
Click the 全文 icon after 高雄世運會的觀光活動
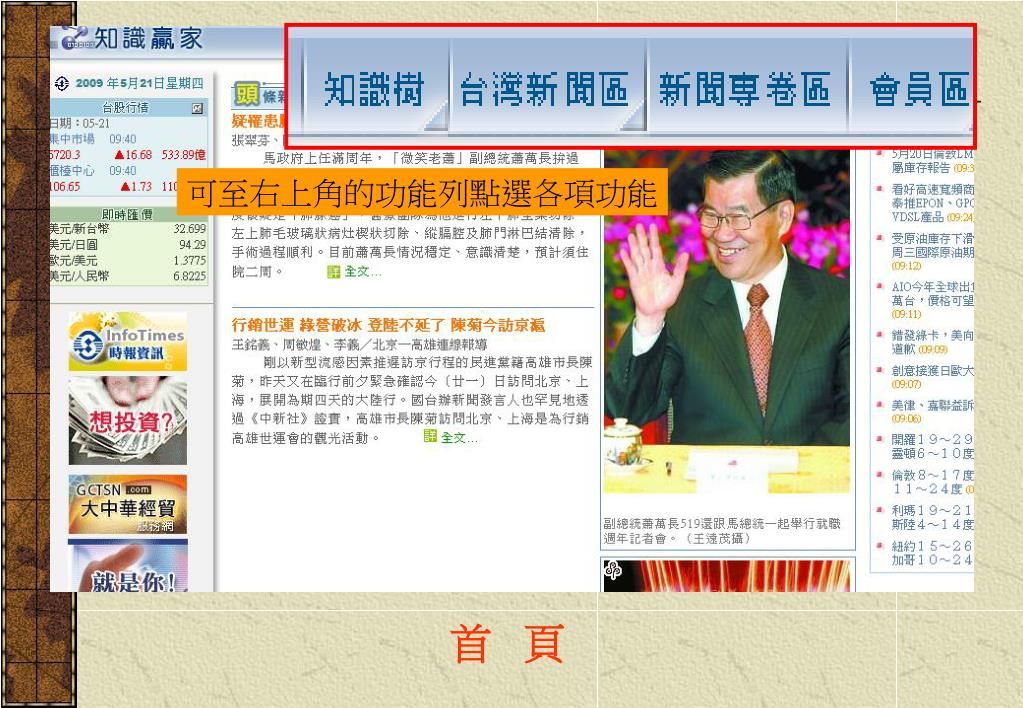coord(430,436)
